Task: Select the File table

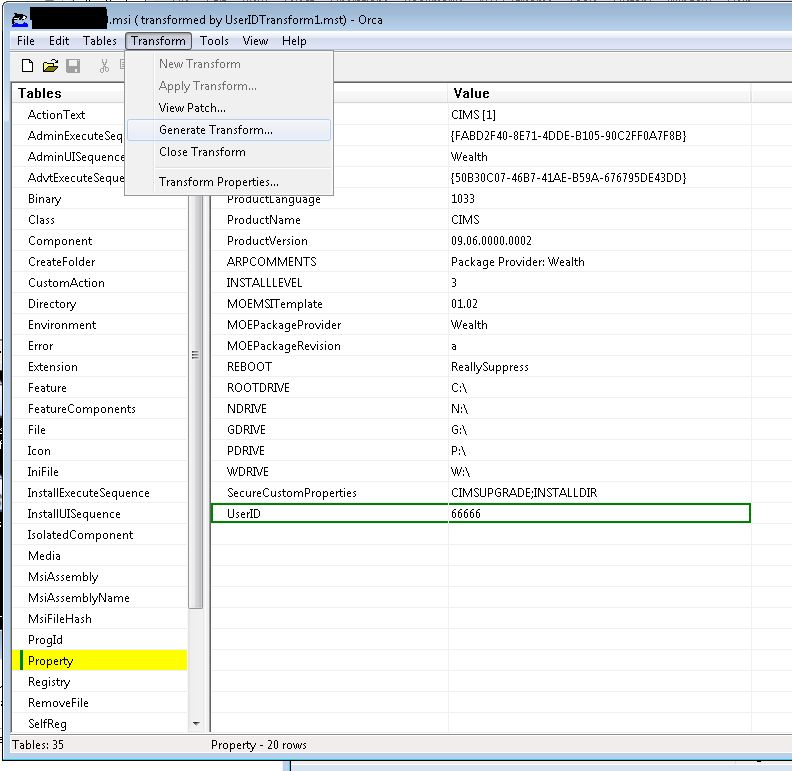Action: pos(36,430)
